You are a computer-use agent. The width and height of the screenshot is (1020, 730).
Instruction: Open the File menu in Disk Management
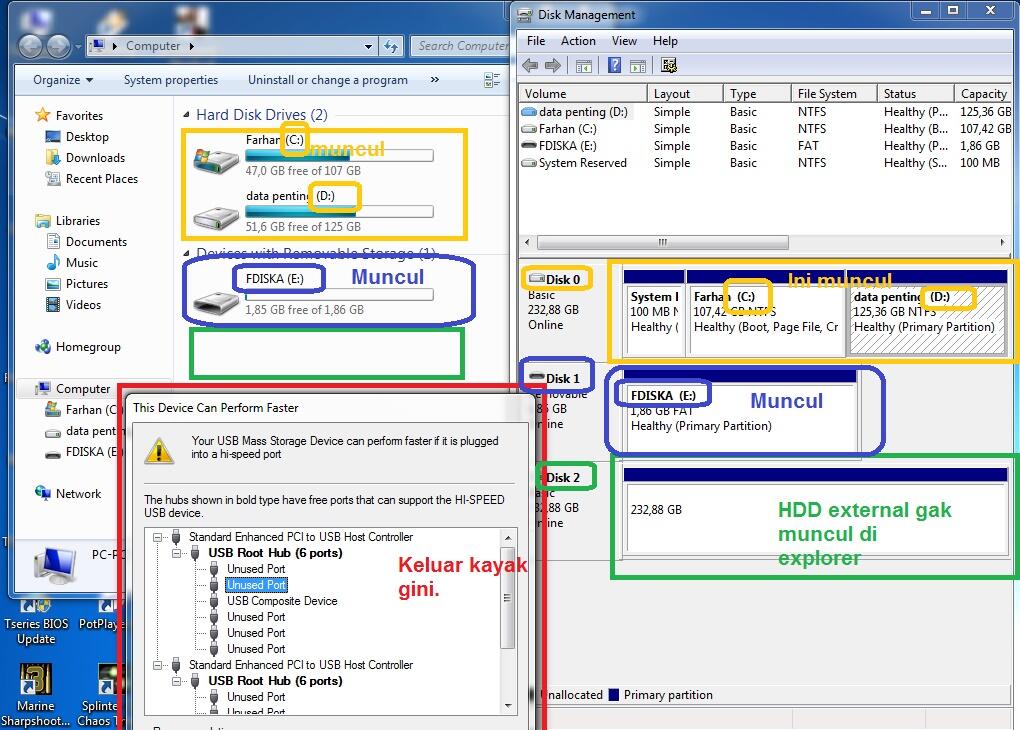[x=536, y=40]
